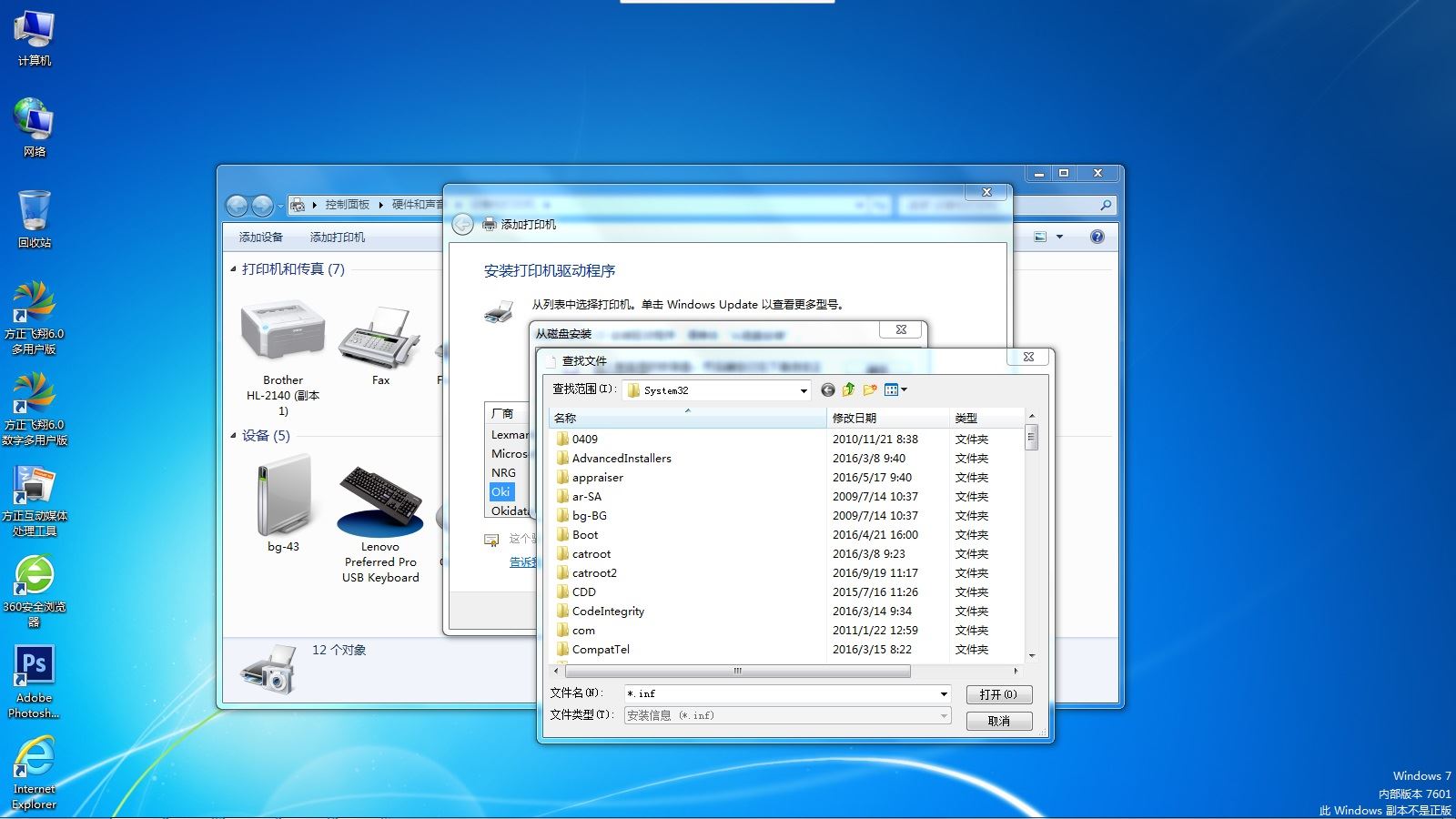The image size is (1456, 819).
Task: Select the Brother HL-2140 printer
Action: (x=283, y=358)
